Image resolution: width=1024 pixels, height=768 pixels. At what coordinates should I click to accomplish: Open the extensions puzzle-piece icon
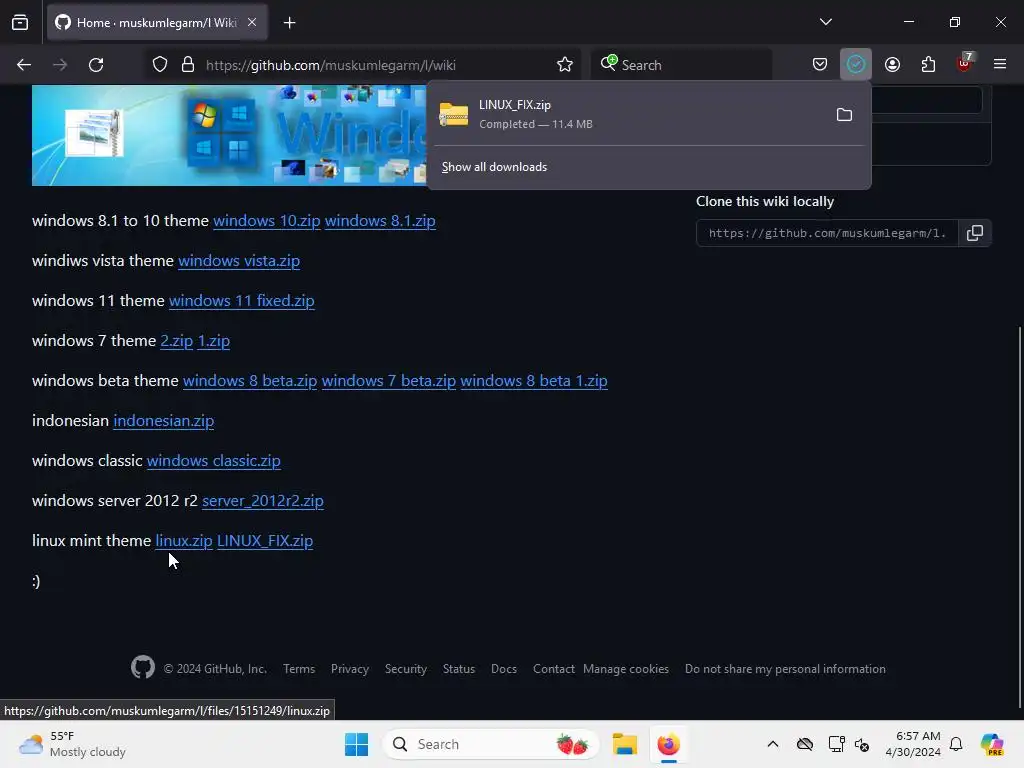(928, 65)
